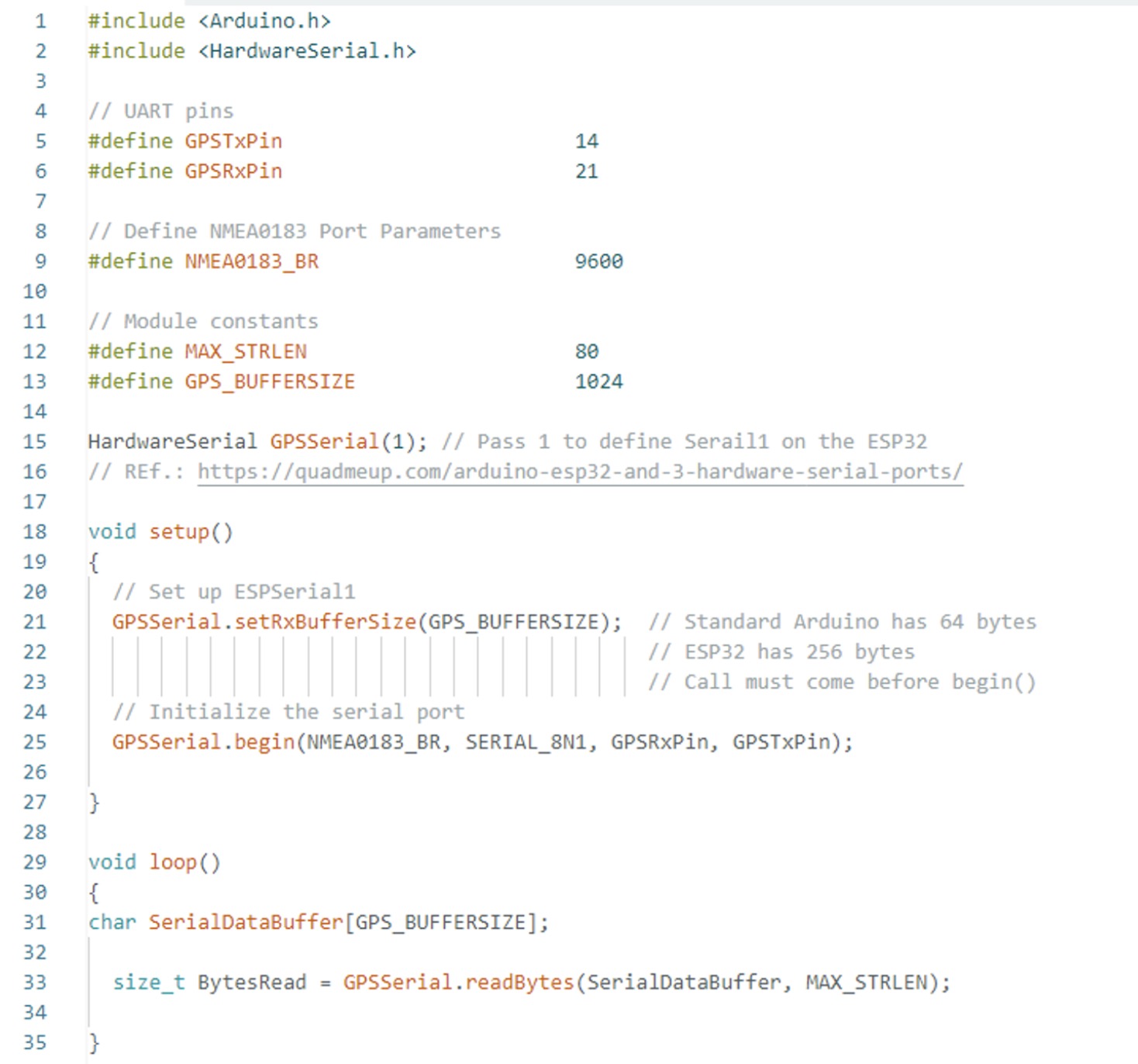This screenshot has width=1138, height=1064.
Task: Click the MAX_STRLEN macro name in its #define
Action: point(246,351)
